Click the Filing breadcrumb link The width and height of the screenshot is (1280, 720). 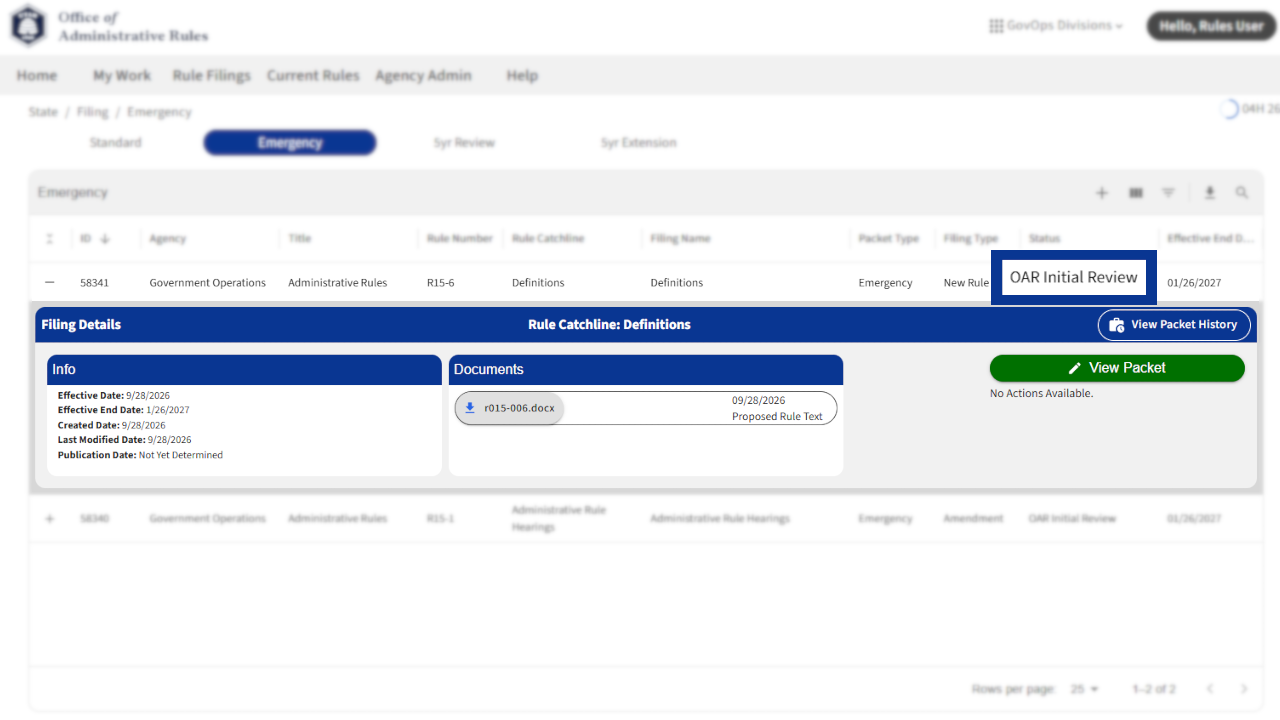[x=92, y=112]
